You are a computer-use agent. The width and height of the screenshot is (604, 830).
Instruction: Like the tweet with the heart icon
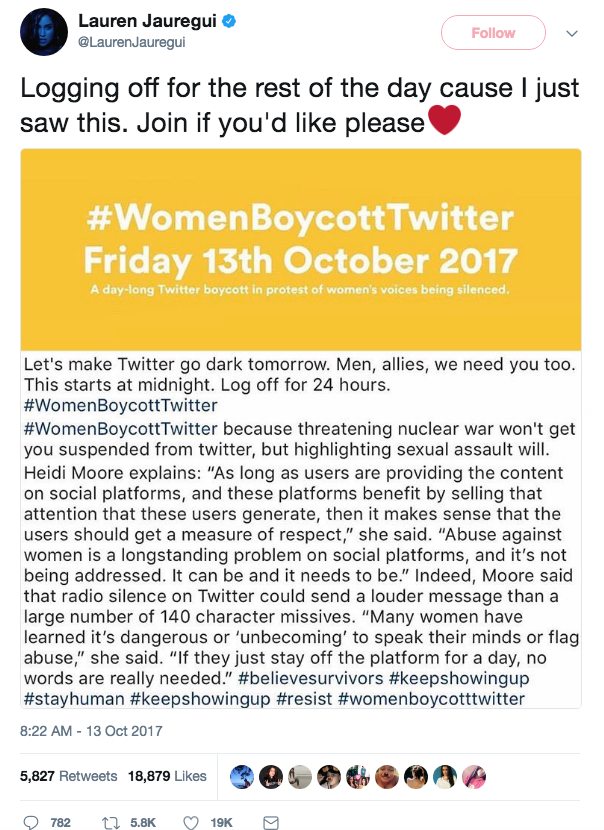190,822
